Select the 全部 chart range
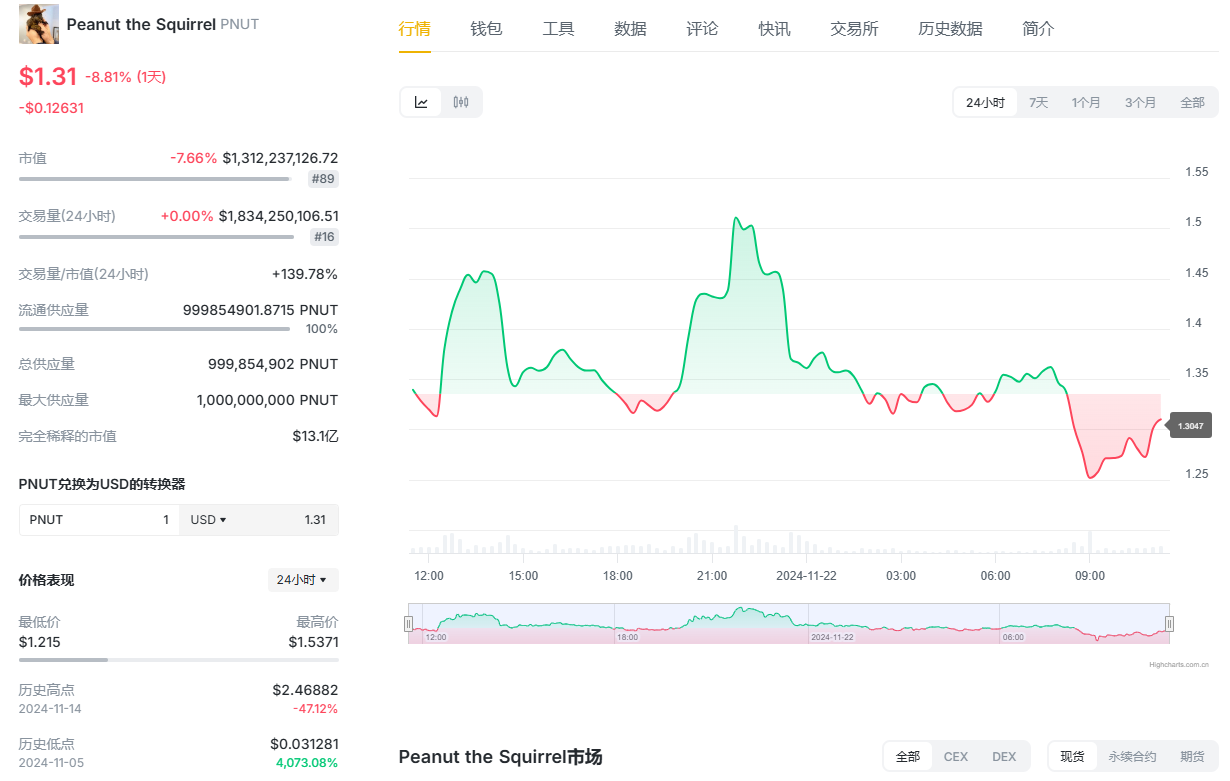The height and width of the screenshot is (781, 1230). (1192, 102)
